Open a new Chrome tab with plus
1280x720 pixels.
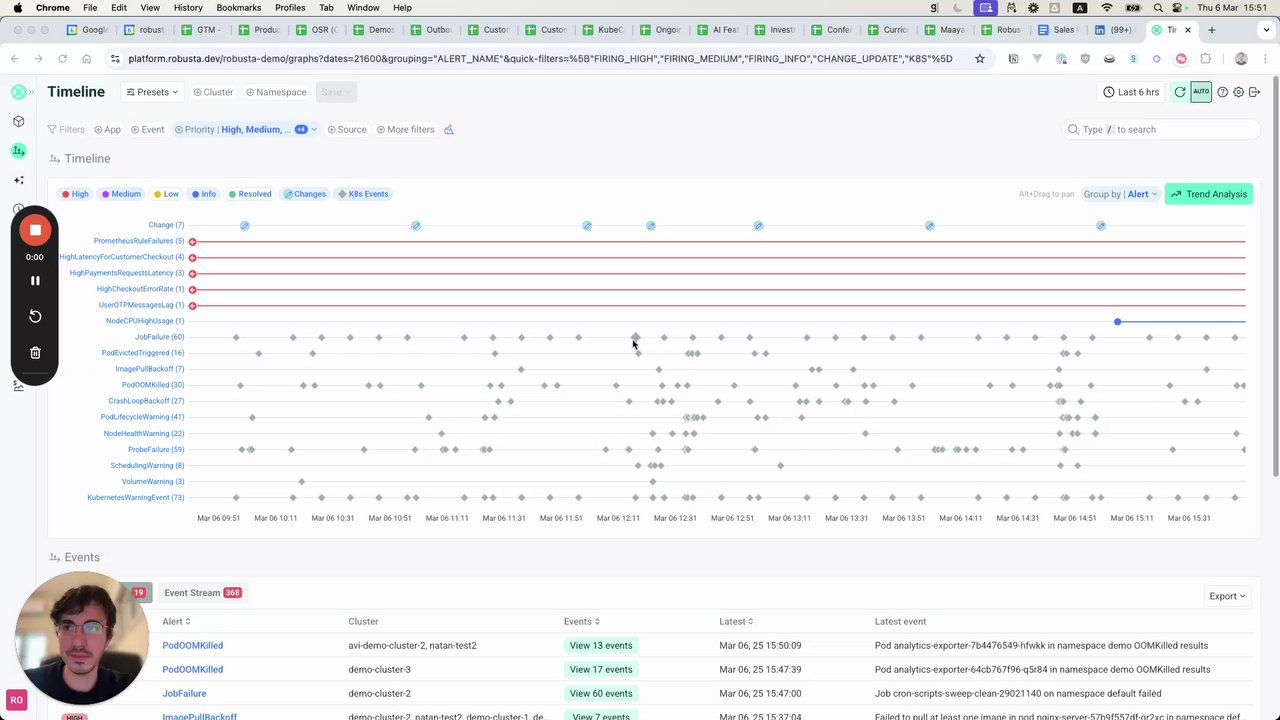point(1211,30)
